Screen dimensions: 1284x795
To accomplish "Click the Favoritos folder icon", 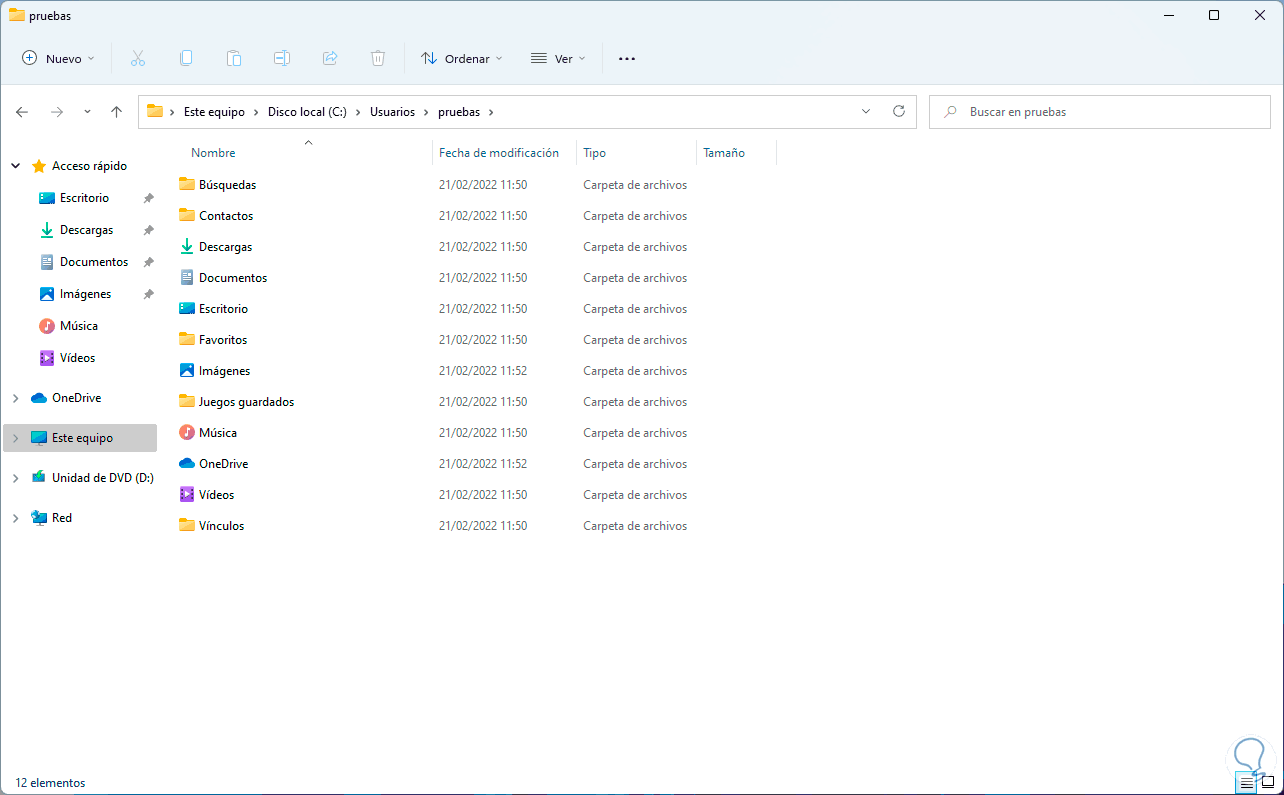I will (186, 339).
